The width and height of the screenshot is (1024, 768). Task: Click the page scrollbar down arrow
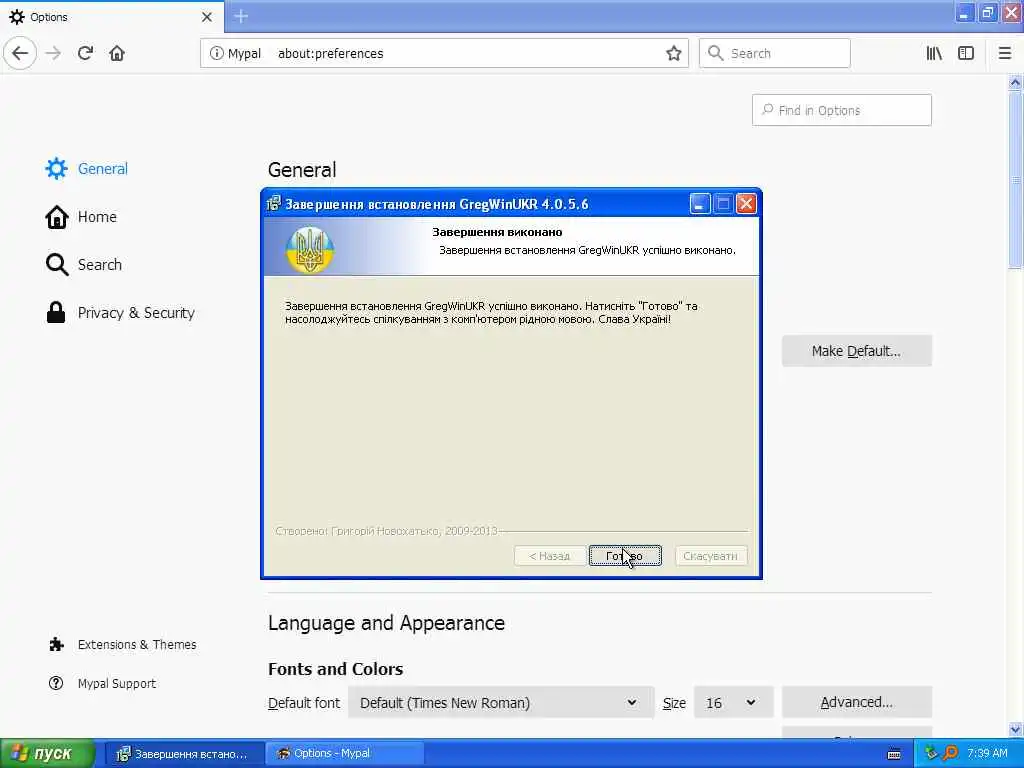coord(1015,729)
